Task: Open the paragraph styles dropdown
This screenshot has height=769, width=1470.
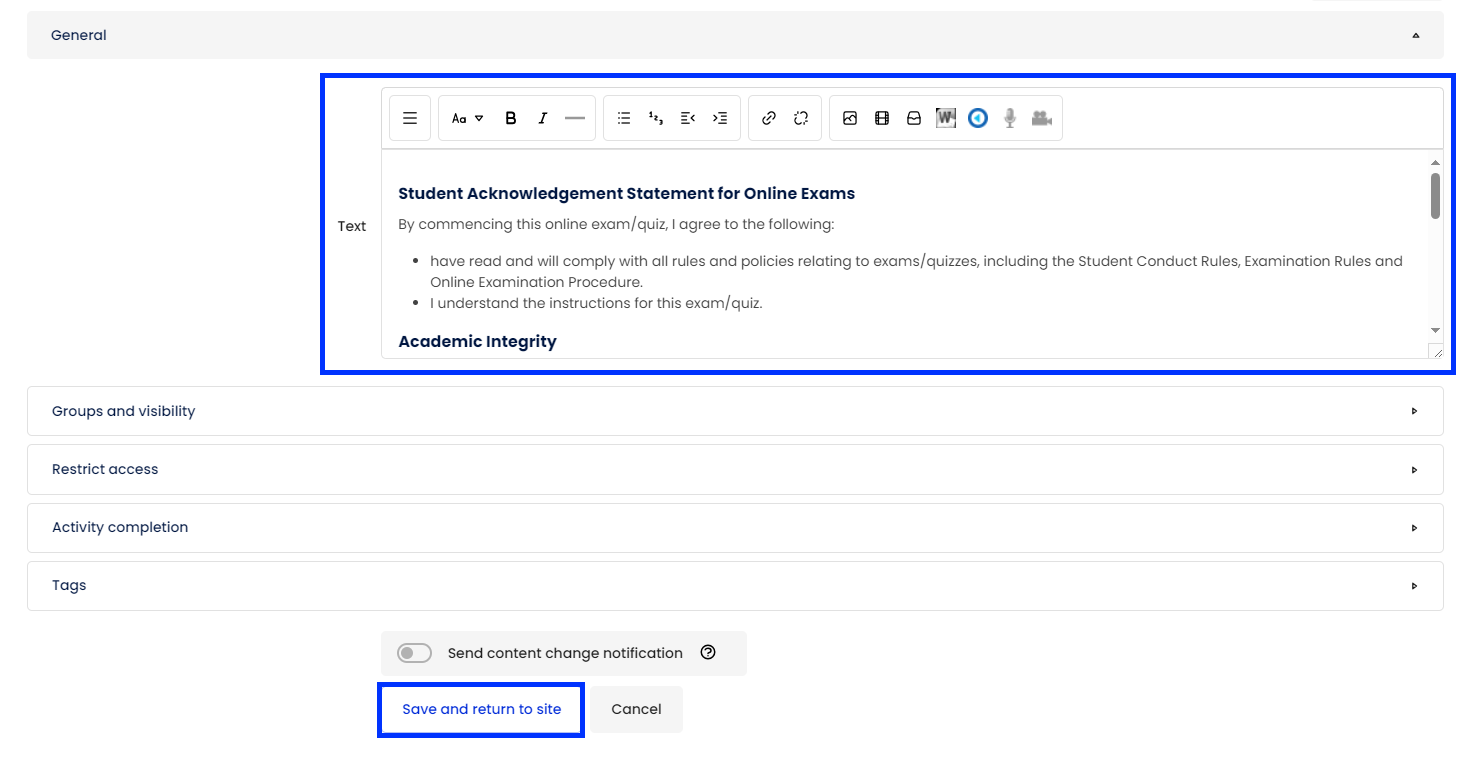Action: click(467, 118)
